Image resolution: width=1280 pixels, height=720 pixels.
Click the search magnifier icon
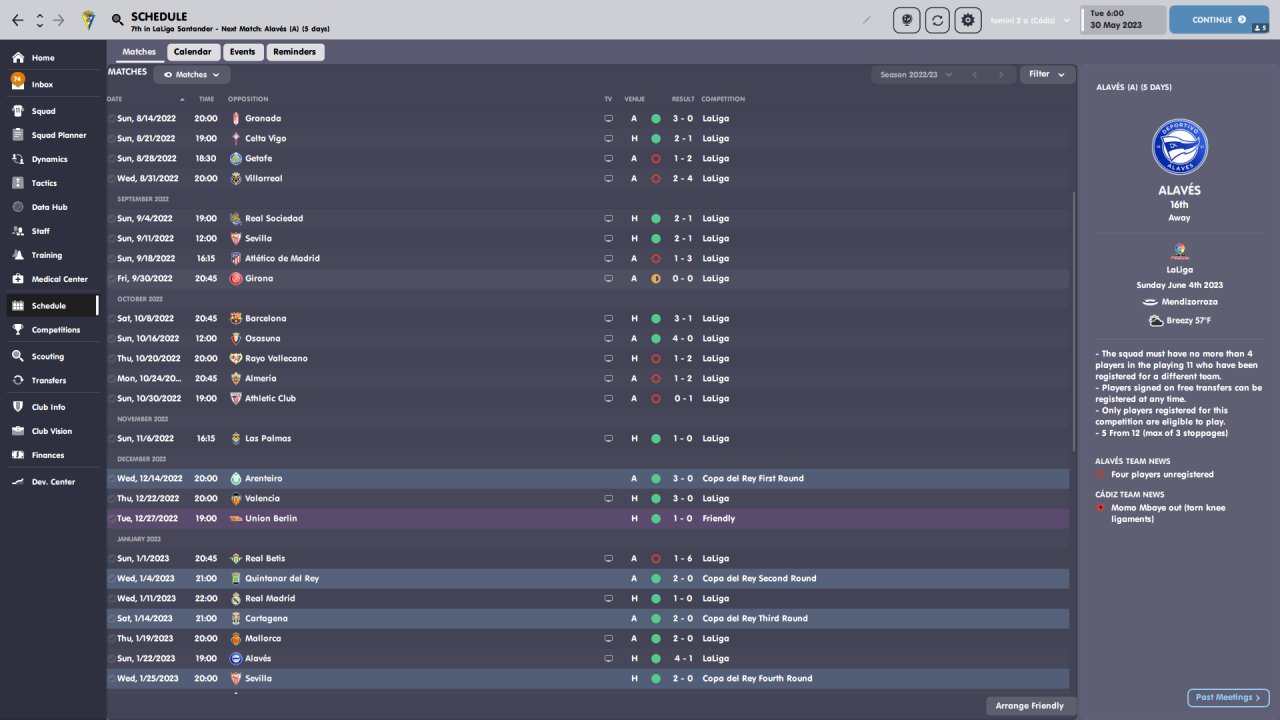click(117, 20)
